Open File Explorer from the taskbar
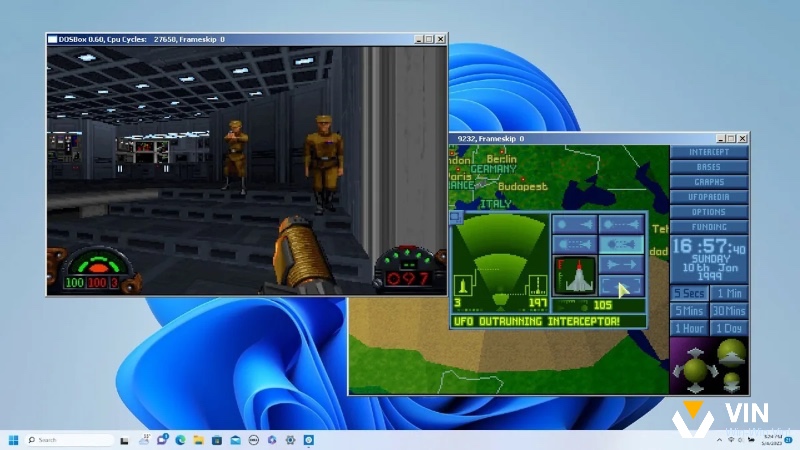Image resolution: width=800 pixels, height=450 pixels. click(199, 440)
